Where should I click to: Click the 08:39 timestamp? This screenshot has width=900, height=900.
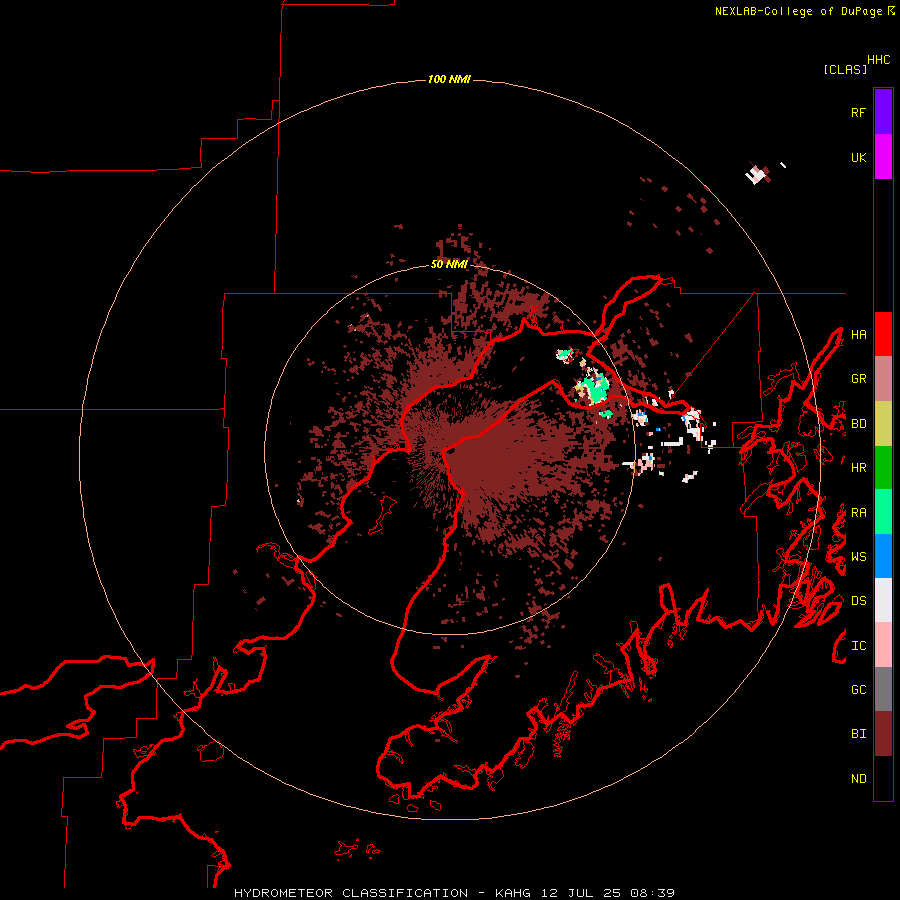click(x=652, y=893)
